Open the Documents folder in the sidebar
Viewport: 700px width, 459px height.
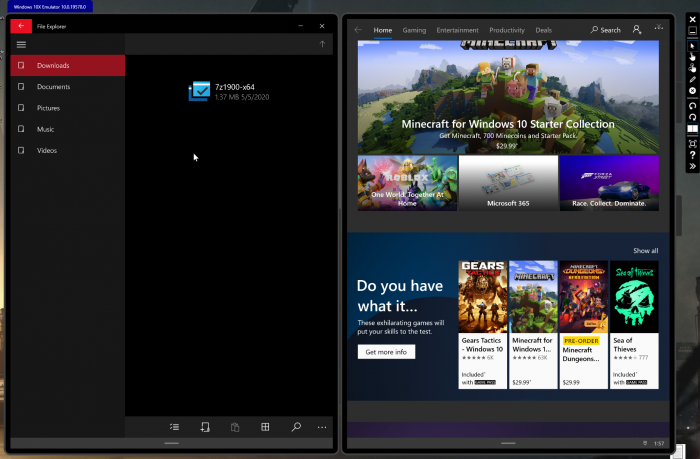click(x=67, y=87)
